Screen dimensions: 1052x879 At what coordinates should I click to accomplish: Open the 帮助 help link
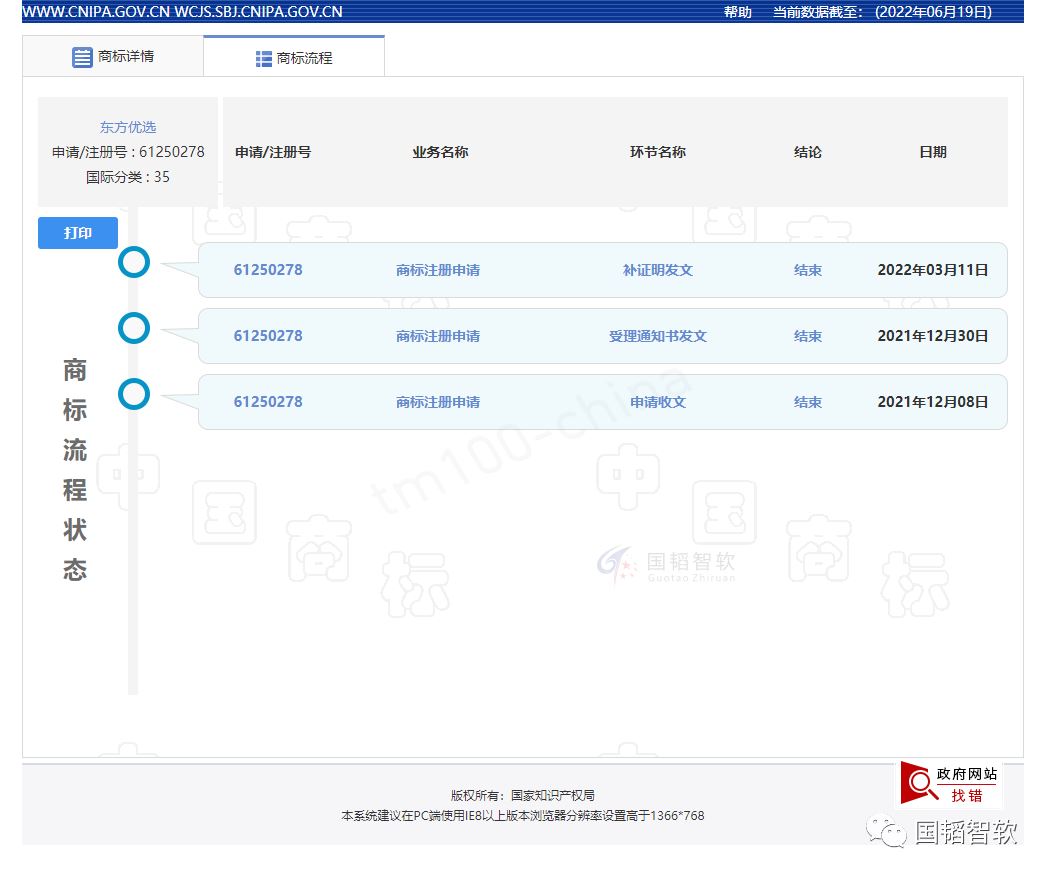[x=737, y=12]
